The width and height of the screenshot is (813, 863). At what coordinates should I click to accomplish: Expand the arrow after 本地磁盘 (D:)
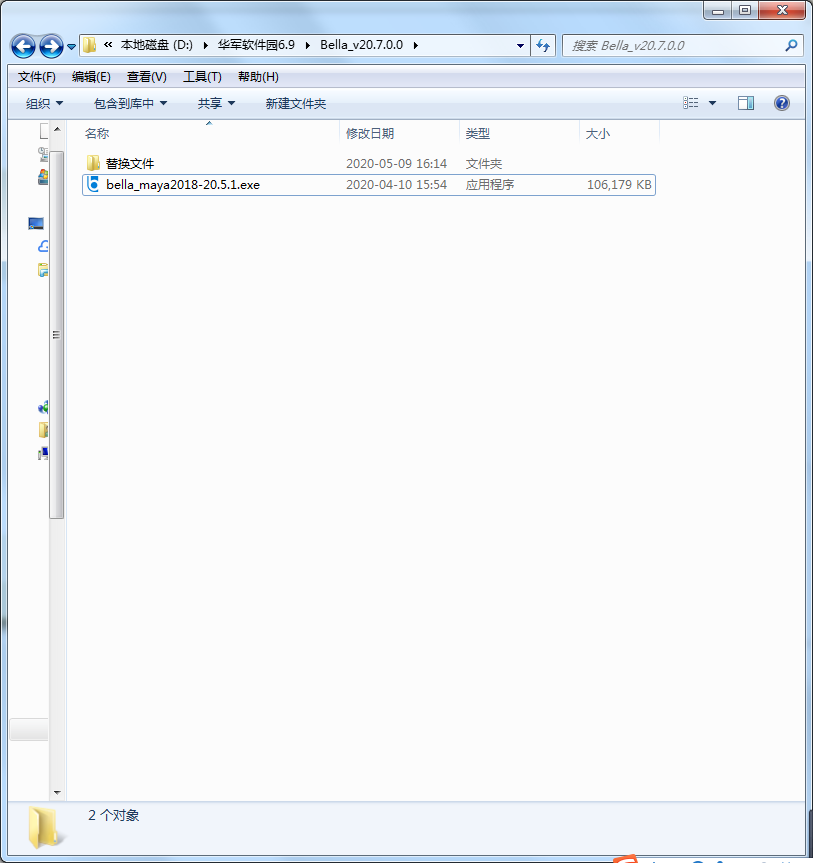pos(205,45)
